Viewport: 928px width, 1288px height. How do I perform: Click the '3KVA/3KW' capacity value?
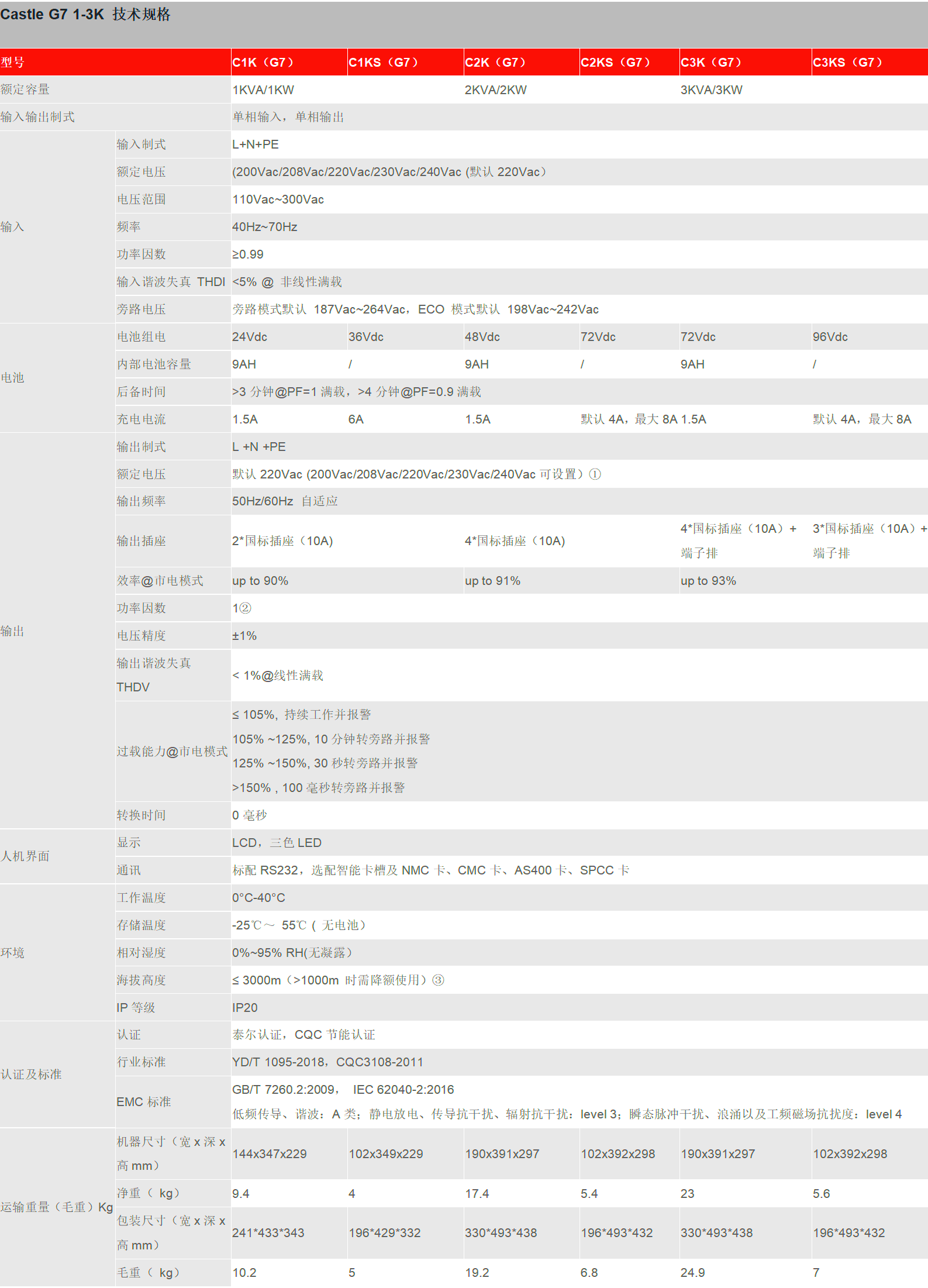click(x=712, y=90)
